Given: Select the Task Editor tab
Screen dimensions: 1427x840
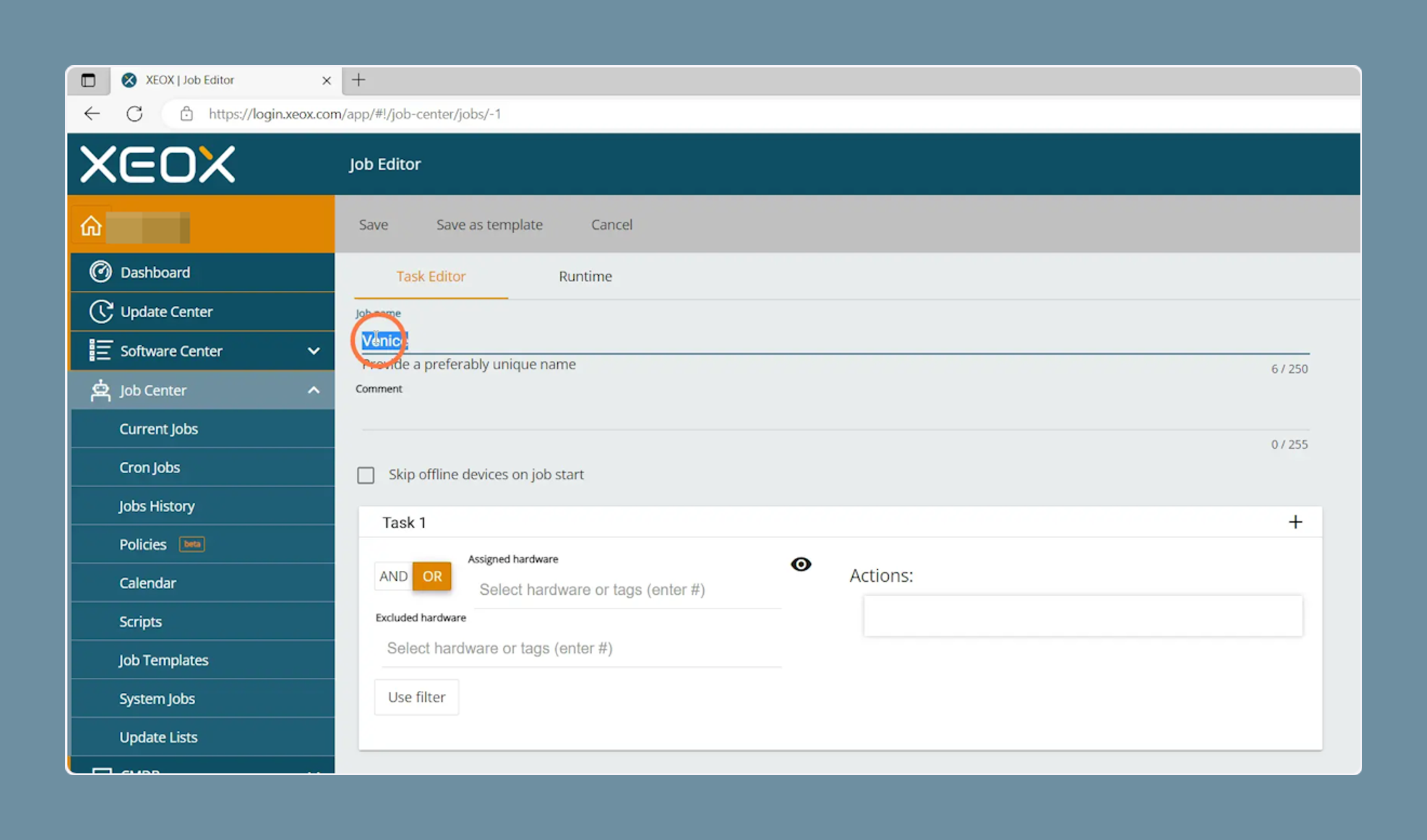Looking at the screenshot, I should pos(431,276).
